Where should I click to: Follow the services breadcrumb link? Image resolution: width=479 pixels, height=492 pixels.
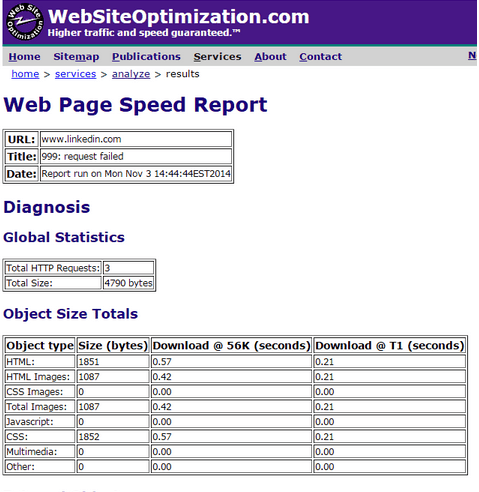pyautogui.click(x=75, y=74)
